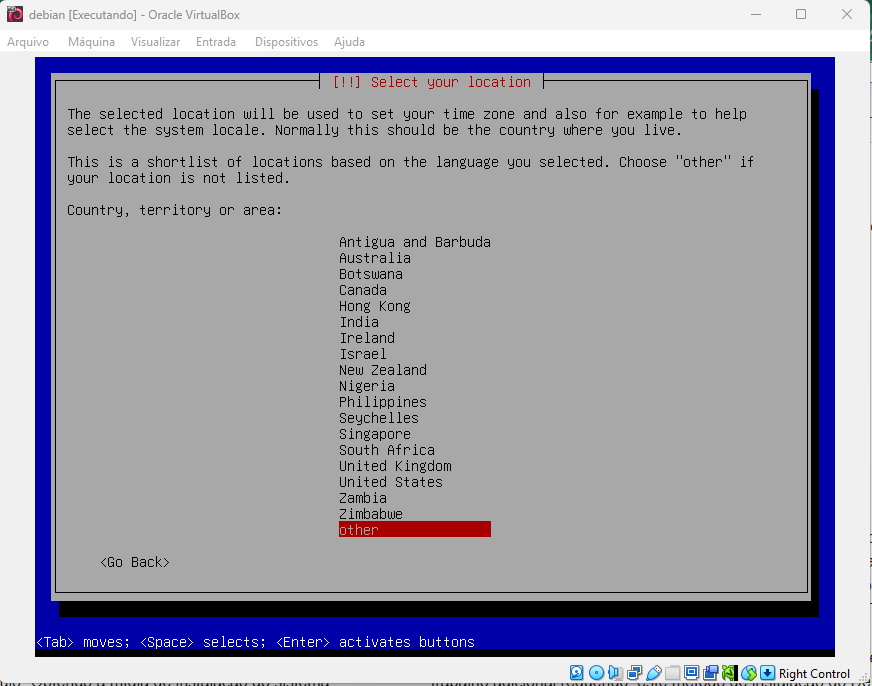Click the USB devices status icon
The image size is (872, 686).
pyautogui.click(x=654, y=673)
